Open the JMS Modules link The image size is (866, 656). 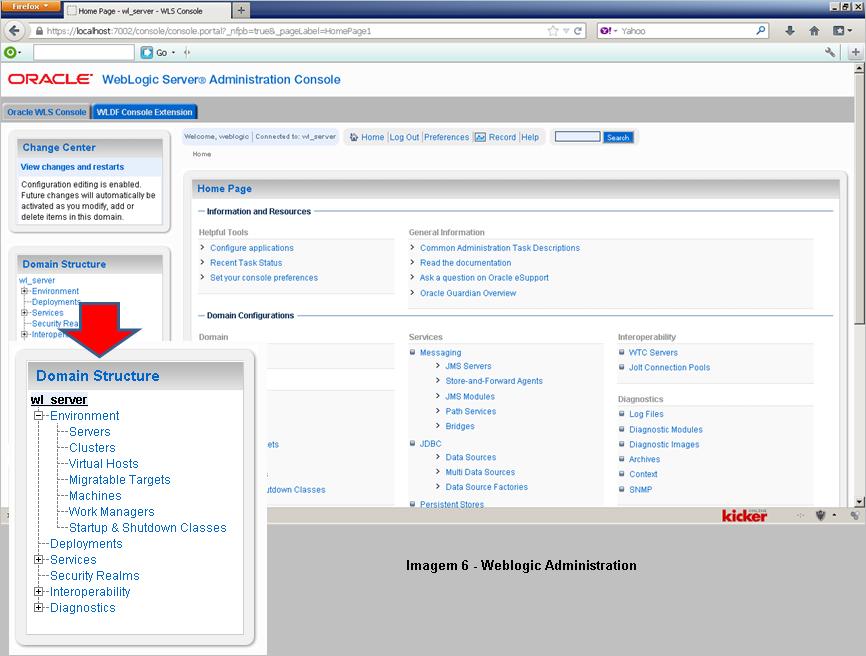point(470,396)
